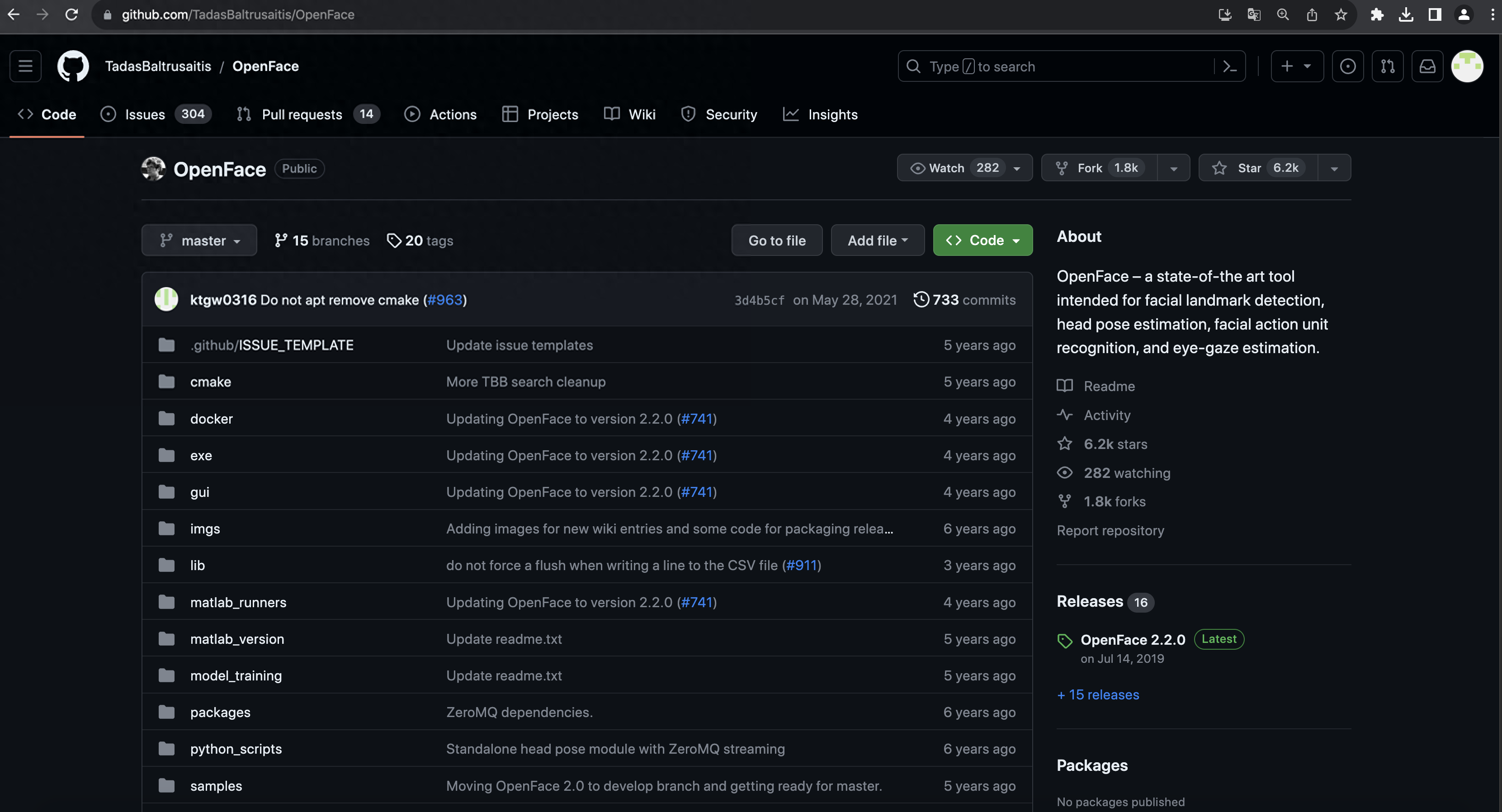This screenshot has height=812, width=1502.
Task: Open the GitHub hamburger navigation menu
Action: [x=25, y=66]
